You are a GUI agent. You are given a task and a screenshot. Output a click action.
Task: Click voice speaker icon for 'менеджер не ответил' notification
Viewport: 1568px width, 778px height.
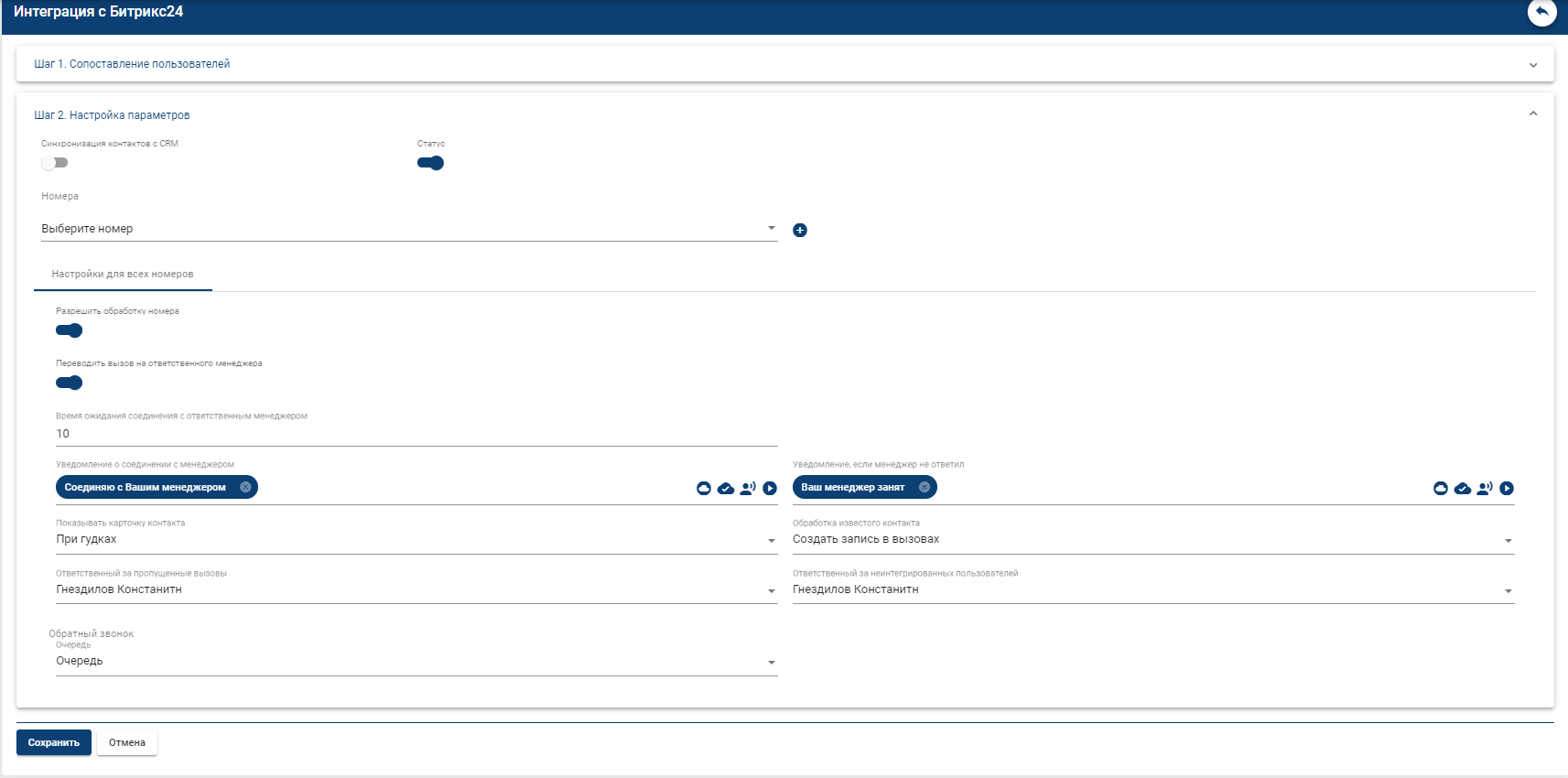coord(1485,489)
